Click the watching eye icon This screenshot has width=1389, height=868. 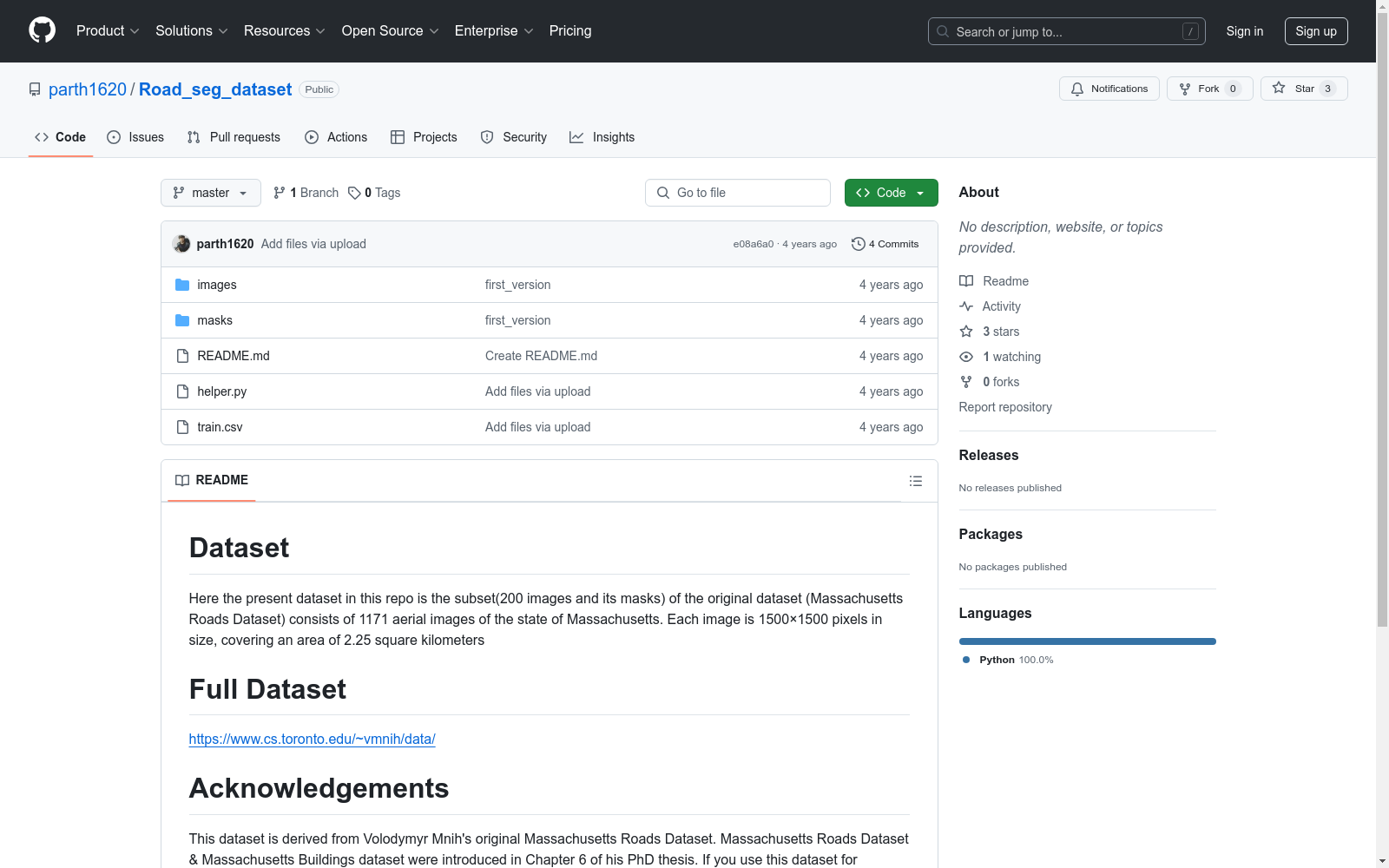click(x=966, y=357)
